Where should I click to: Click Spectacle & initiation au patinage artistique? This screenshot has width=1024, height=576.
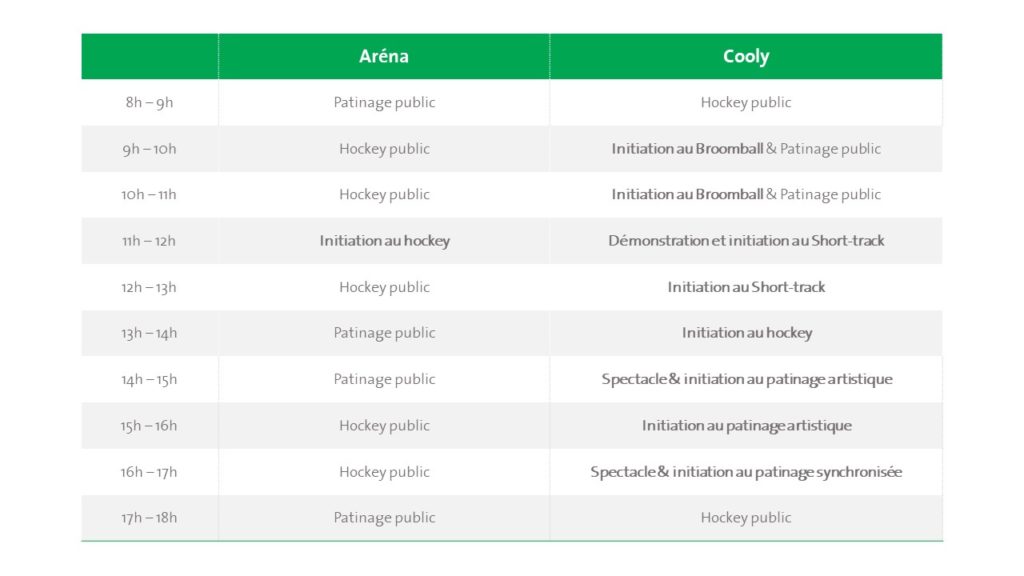[746, 379]
